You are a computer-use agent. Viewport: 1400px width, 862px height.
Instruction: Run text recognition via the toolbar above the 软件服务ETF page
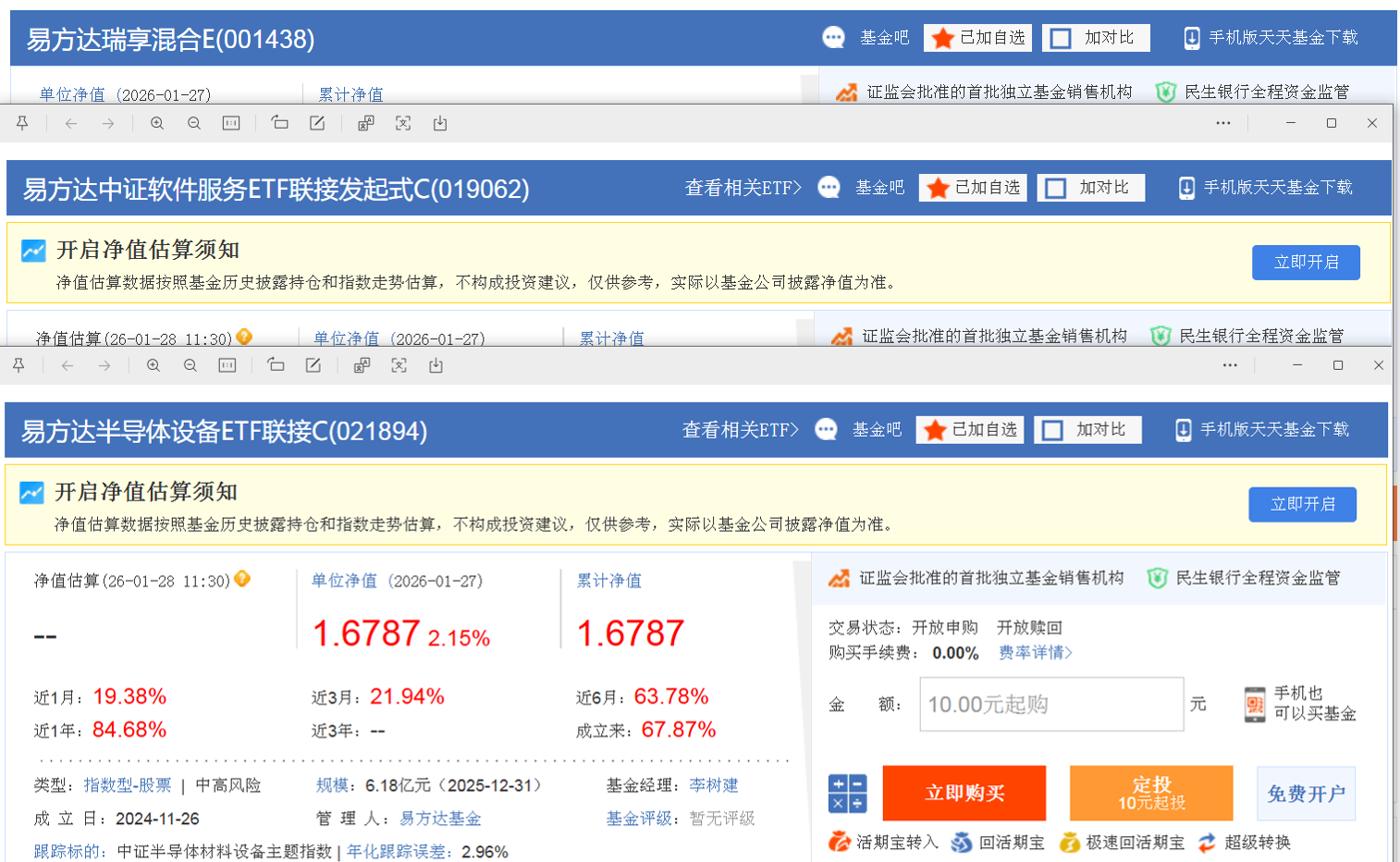tap(403, 123)
